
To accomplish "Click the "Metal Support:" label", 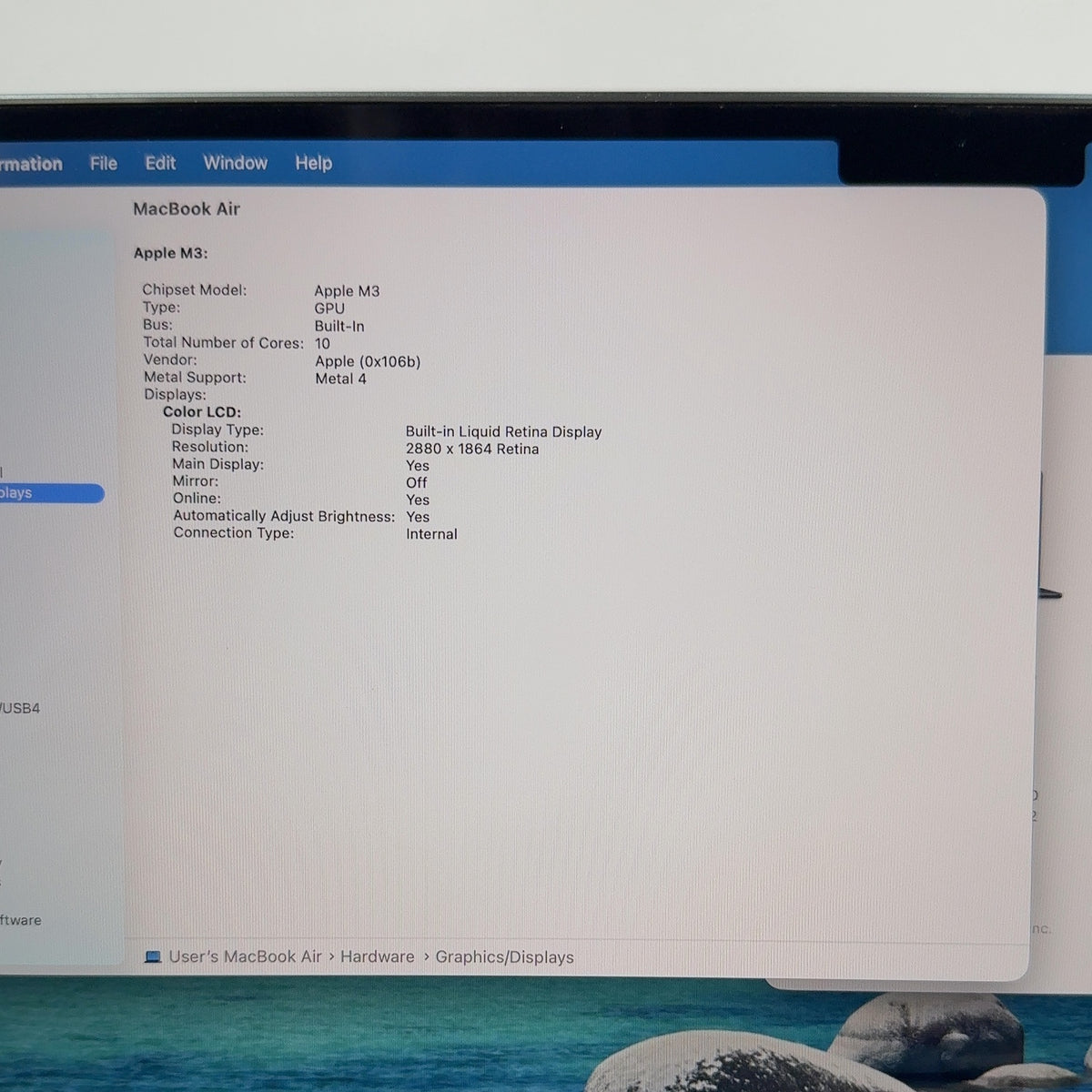I will pyautogui.click(x=195, y=377).
